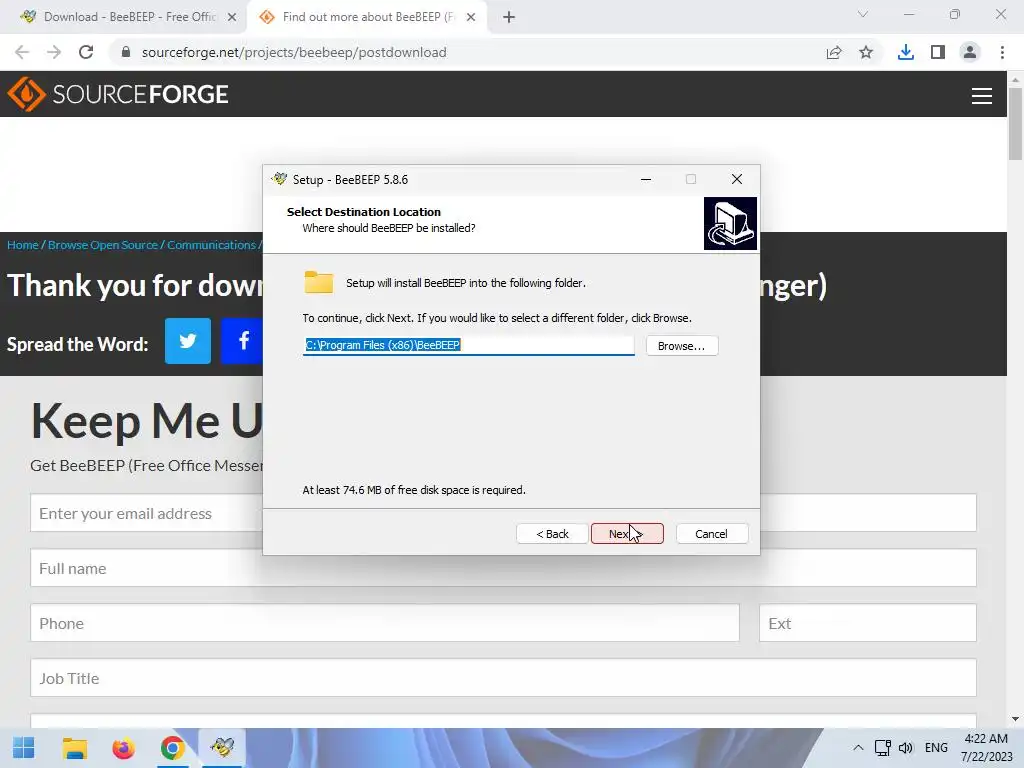Click the Ext field

(x=867, y=623)
